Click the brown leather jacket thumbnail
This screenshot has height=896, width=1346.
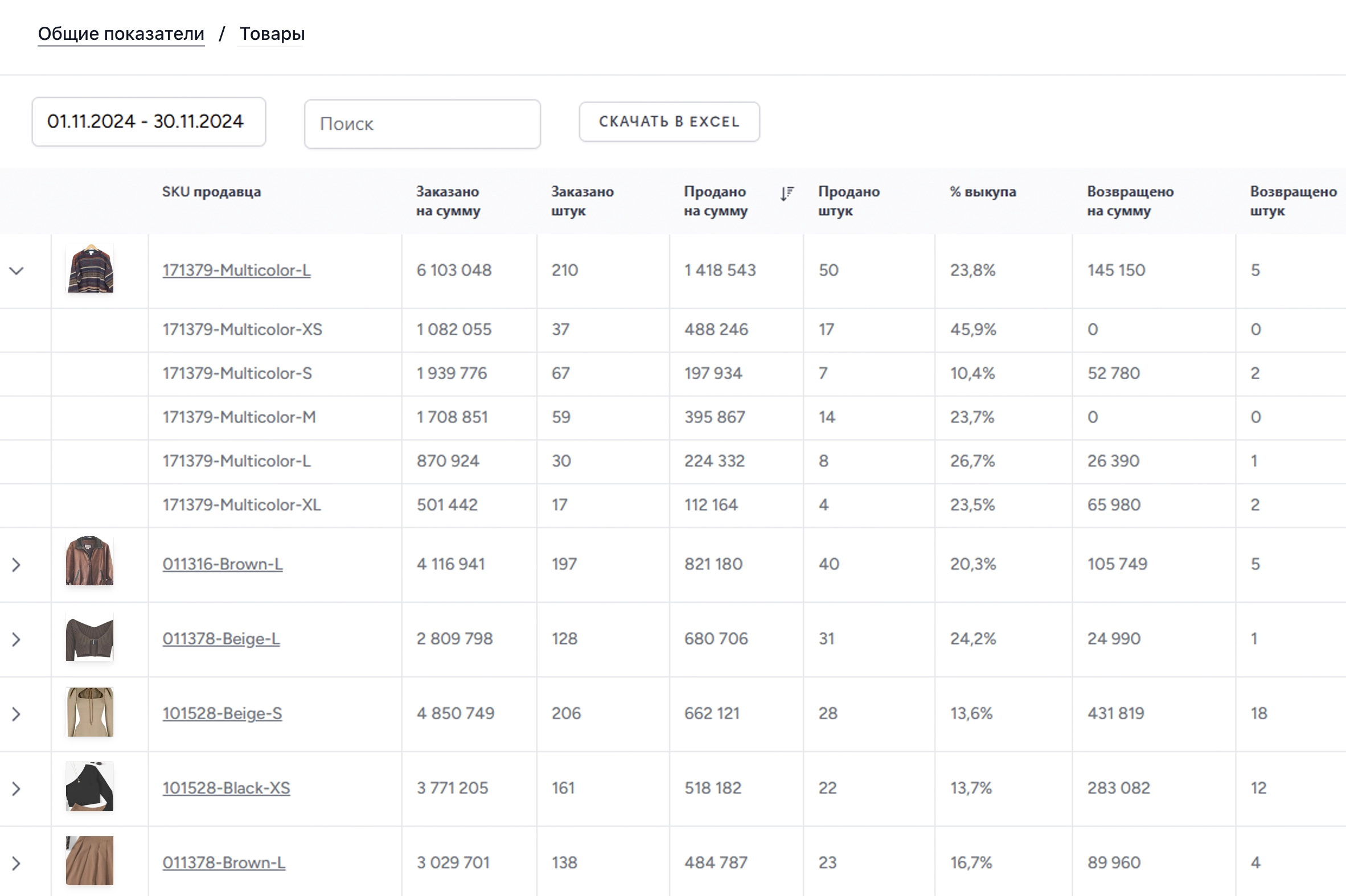pyautogui.click(x=90, y=561)
